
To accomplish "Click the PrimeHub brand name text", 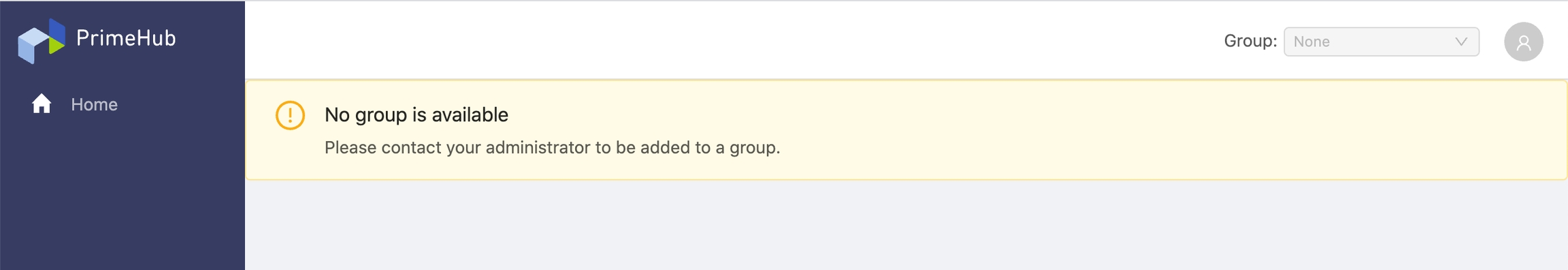I will pyautogui.click(x=126, y=38).
